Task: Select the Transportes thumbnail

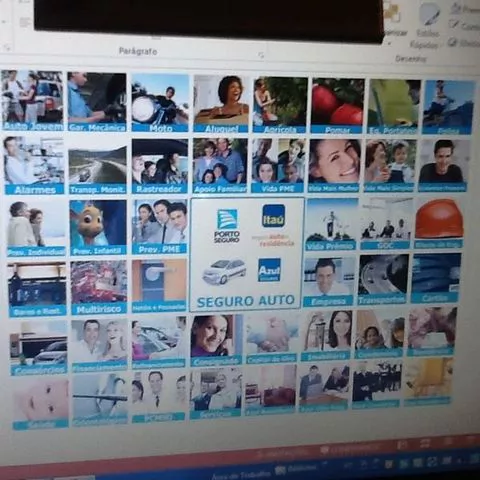Action: pos(383,280)
